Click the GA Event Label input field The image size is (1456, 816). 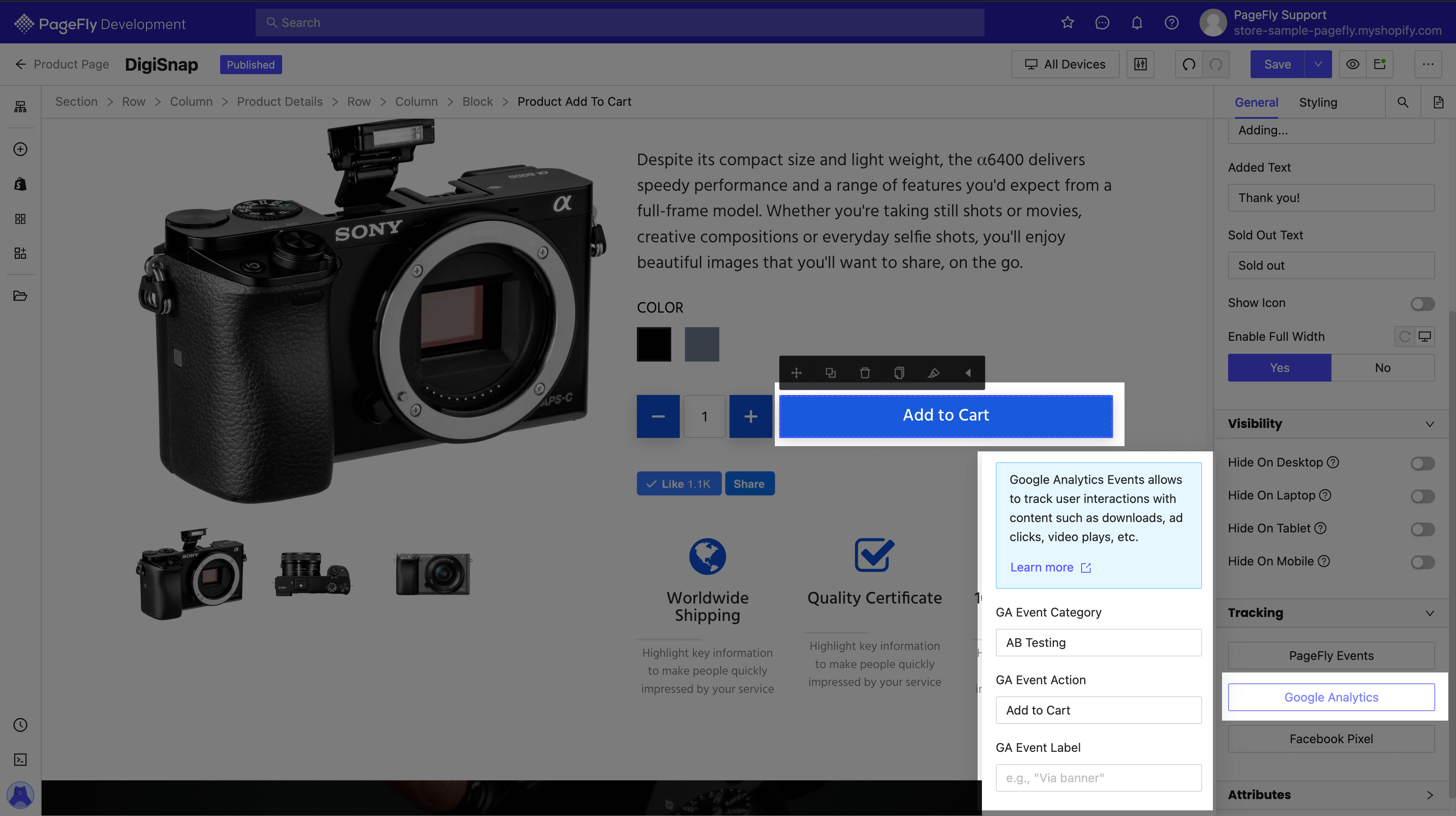pos(1098,777)
